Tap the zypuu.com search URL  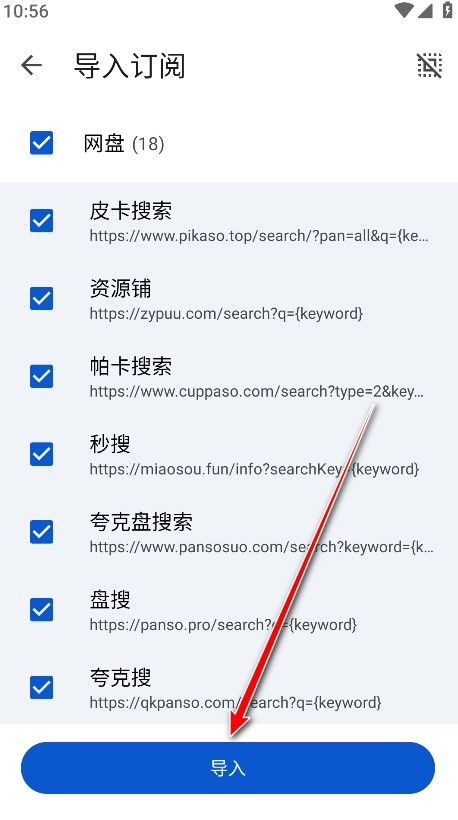click(x=226, y=314)
